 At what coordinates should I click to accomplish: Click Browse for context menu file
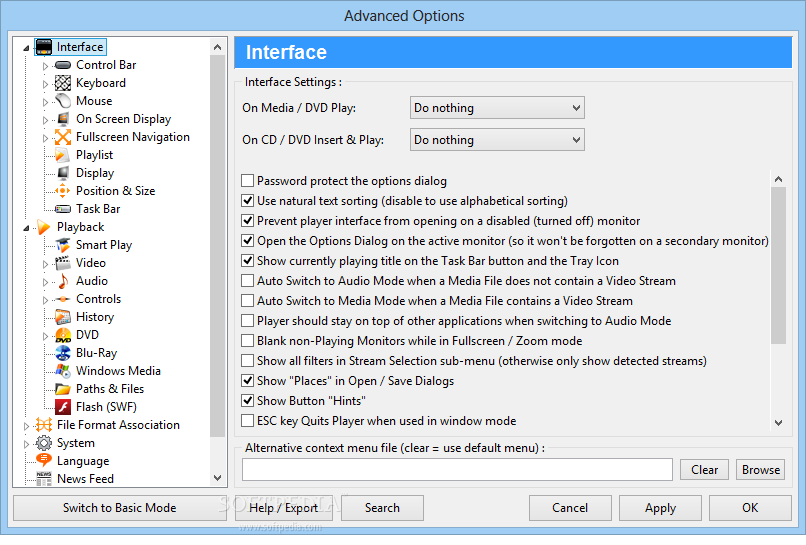[761, 469]
